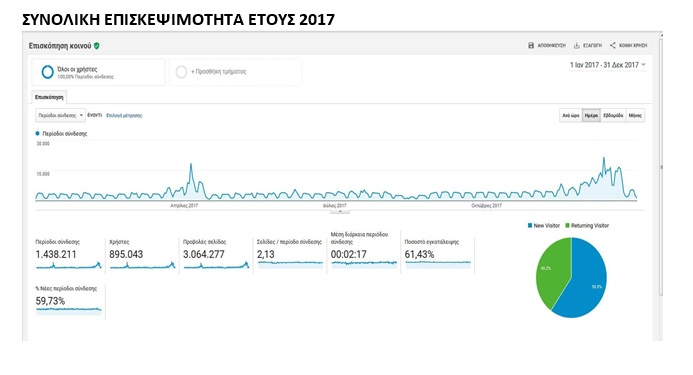The width and height of the screenshot is (693, 375).
Task: Select the Ανά ώρα hourly view
Action: (x=571, y=115)
